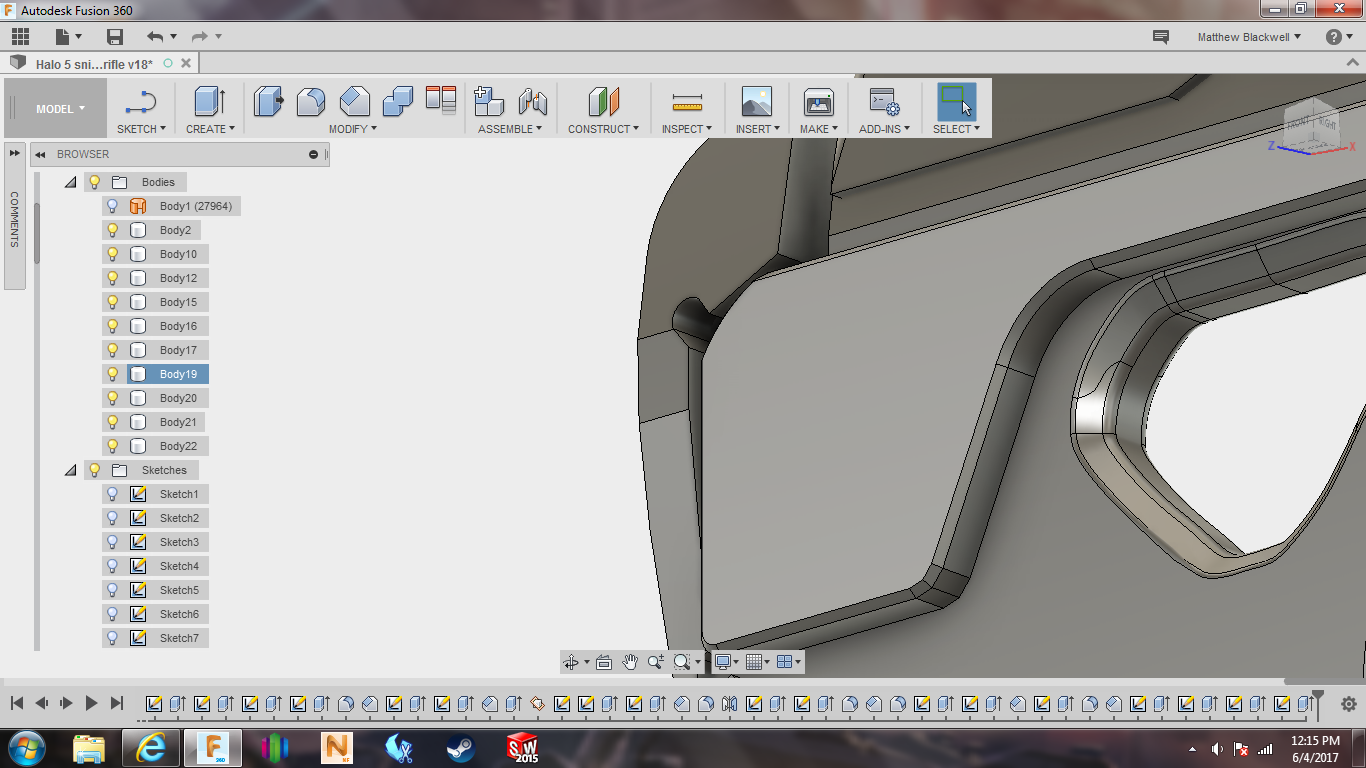Select the Joint tool in Assemble
Image resolution: width=1366 pixels, height=768 pixels.
(x=533, y=101)
